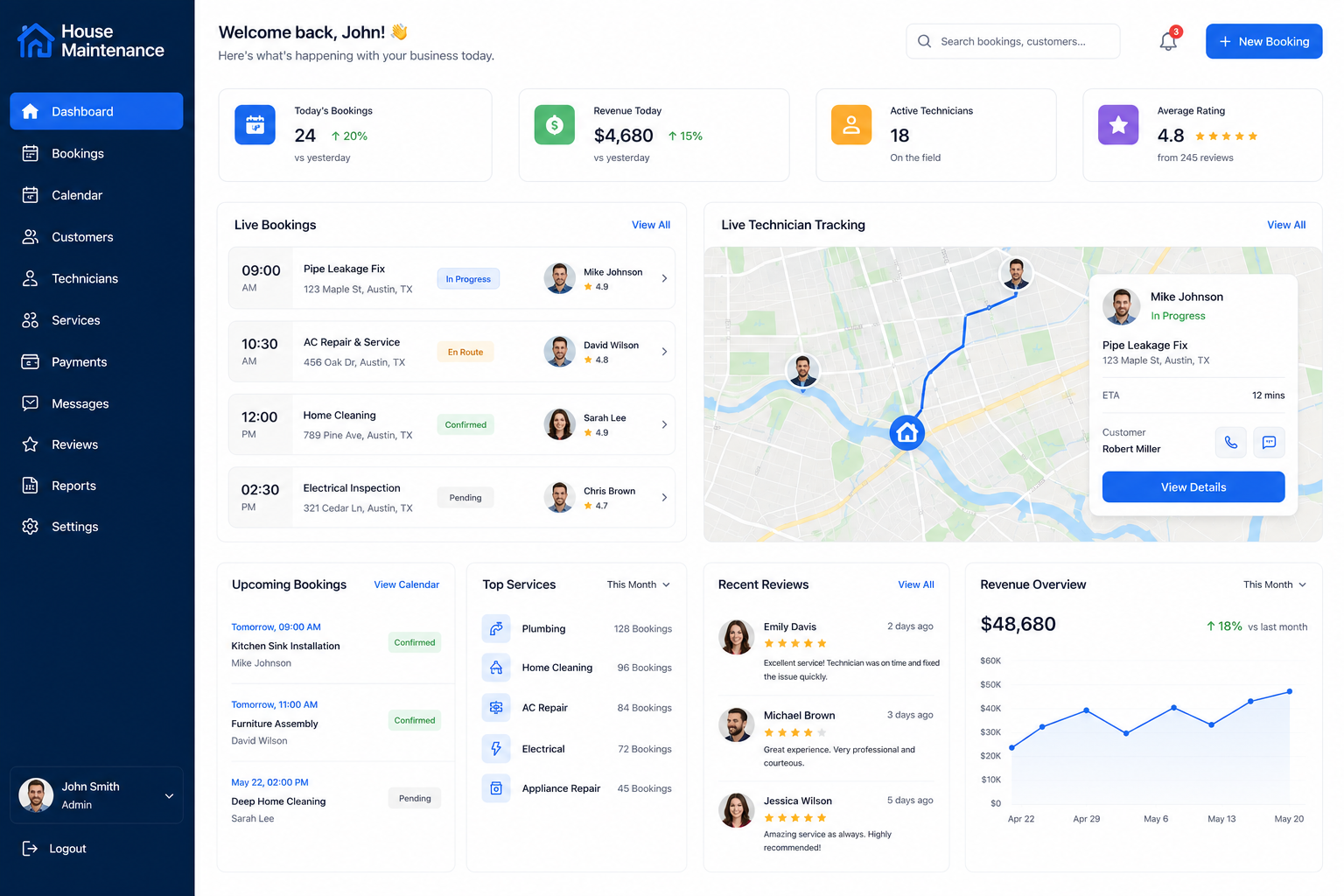
Task: Click the En Route status badge
Action: pyautogui.click(x=465, y=352)
